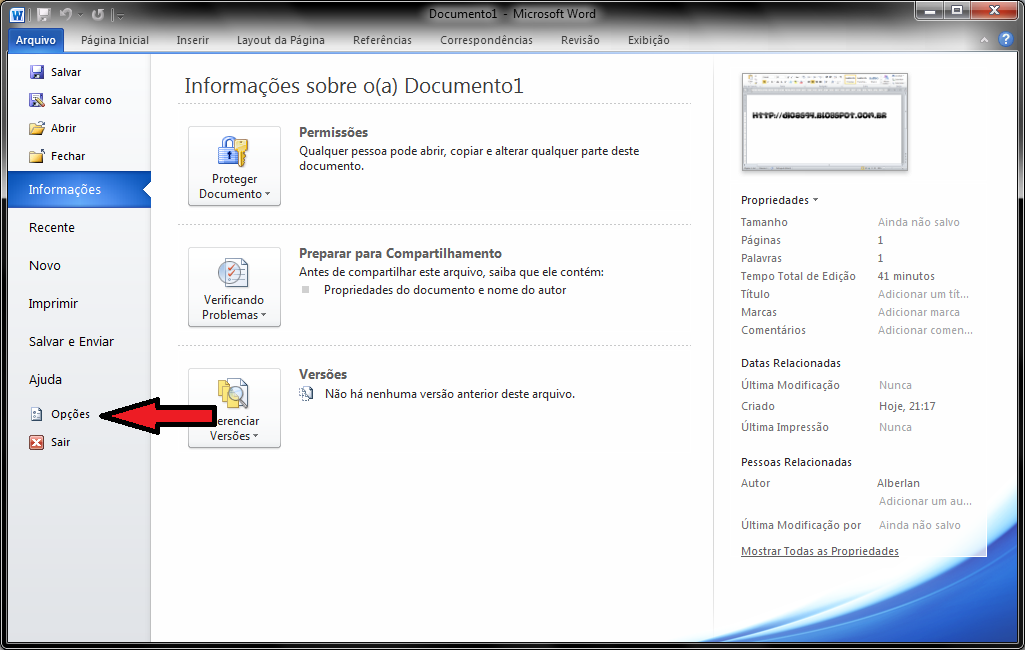Click the document preview thumbnail

tap(824, 122)
